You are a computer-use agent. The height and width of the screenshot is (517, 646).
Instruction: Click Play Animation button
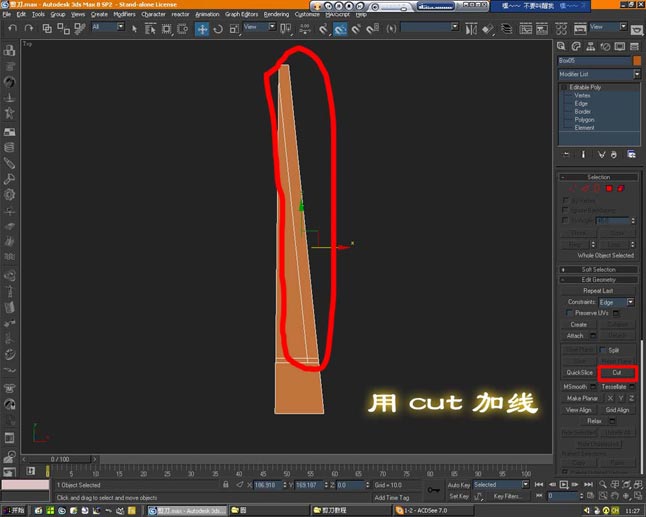point(564,484)
